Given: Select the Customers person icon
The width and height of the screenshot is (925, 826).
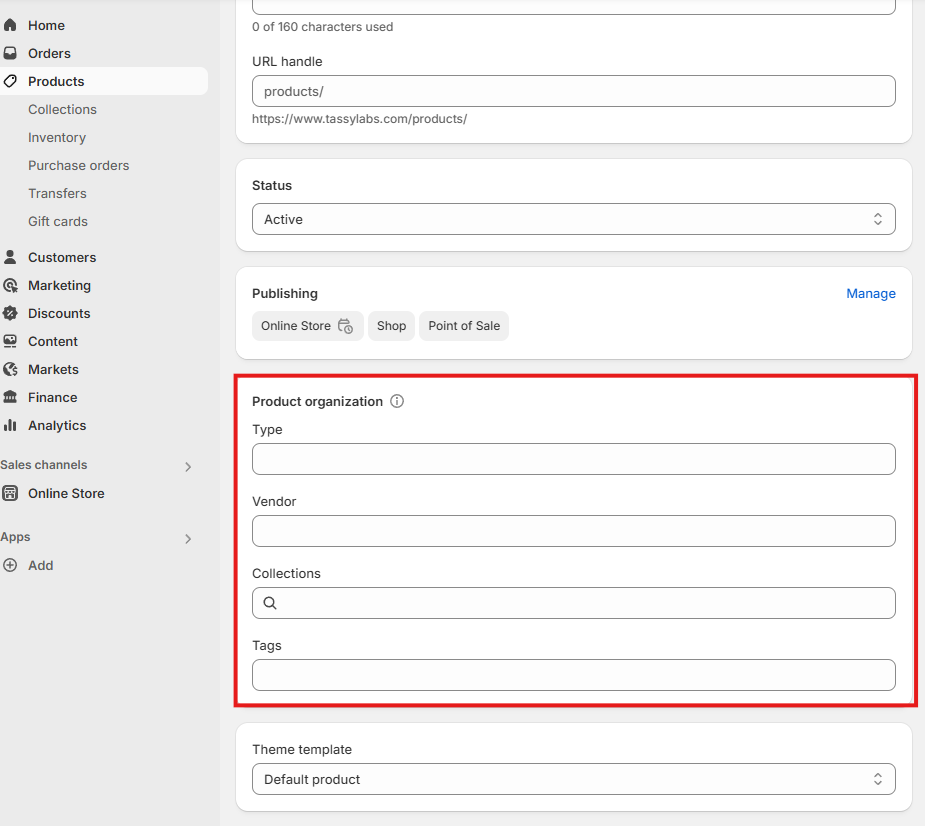Looking at the screenshot, I should (x=10, y=257).
